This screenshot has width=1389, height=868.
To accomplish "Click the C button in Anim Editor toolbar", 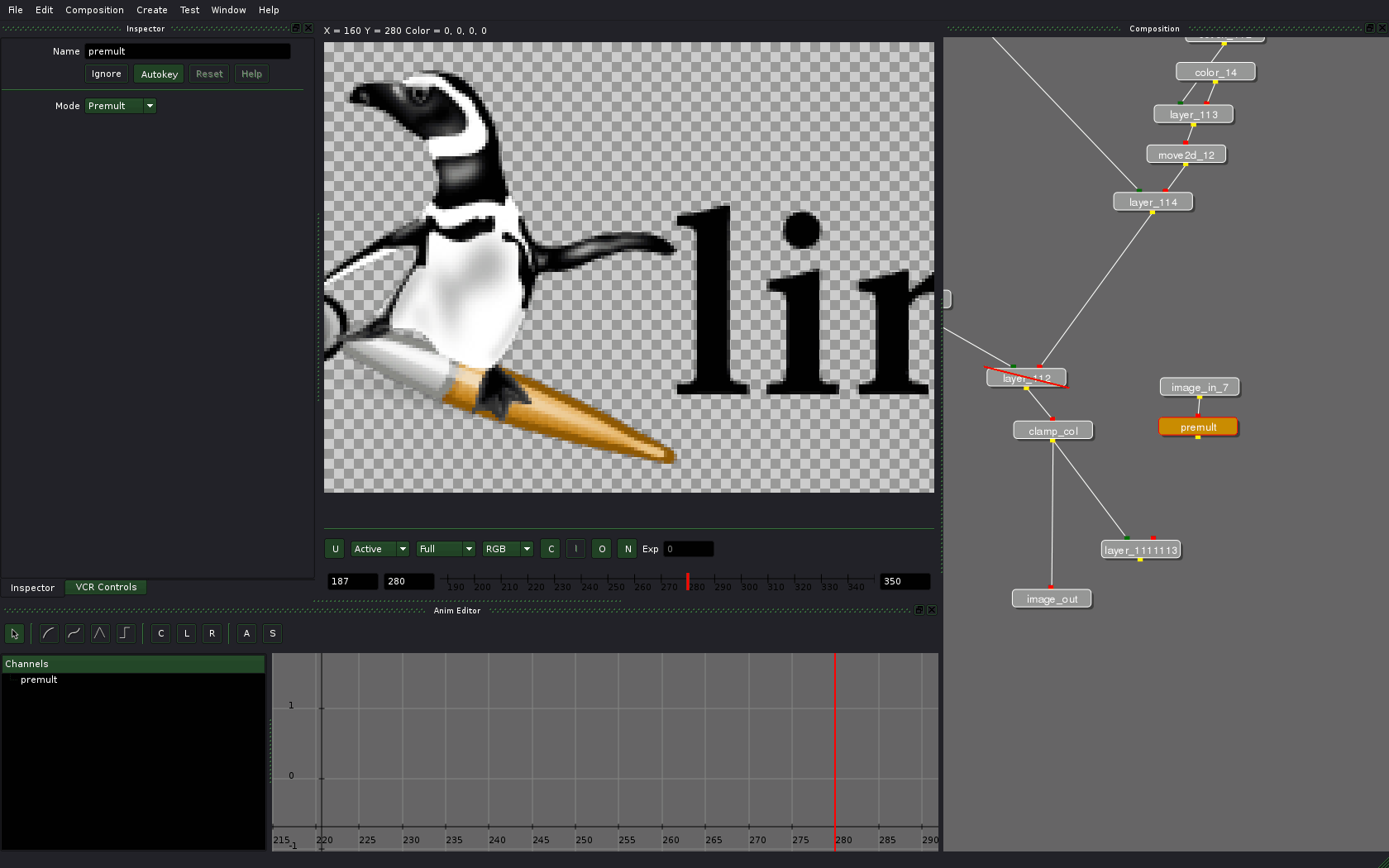I will (x=161, y=634).
